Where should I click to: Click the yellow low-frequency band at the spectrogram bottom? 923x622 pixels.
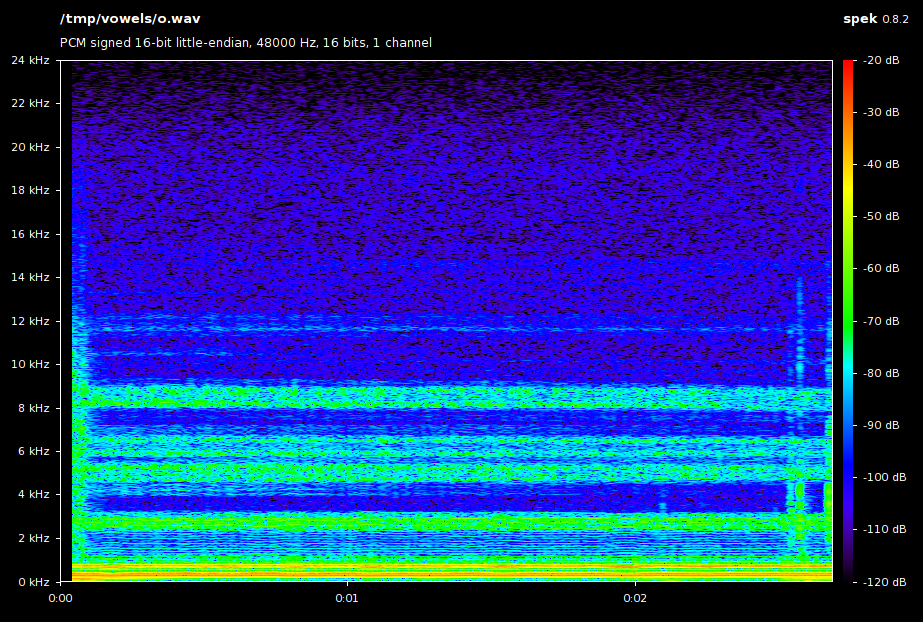(400, 572)
